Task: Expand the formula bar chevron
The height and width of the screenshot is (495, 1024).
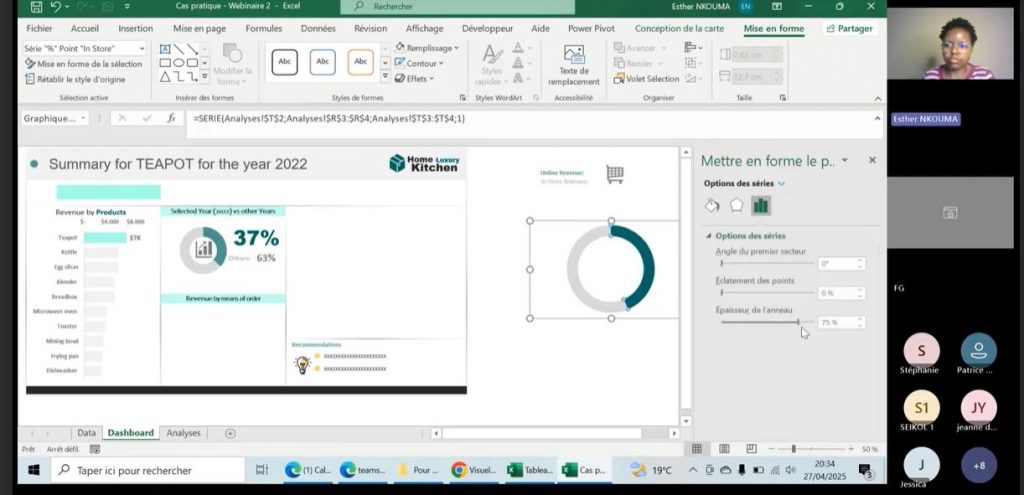Action: 877,118
